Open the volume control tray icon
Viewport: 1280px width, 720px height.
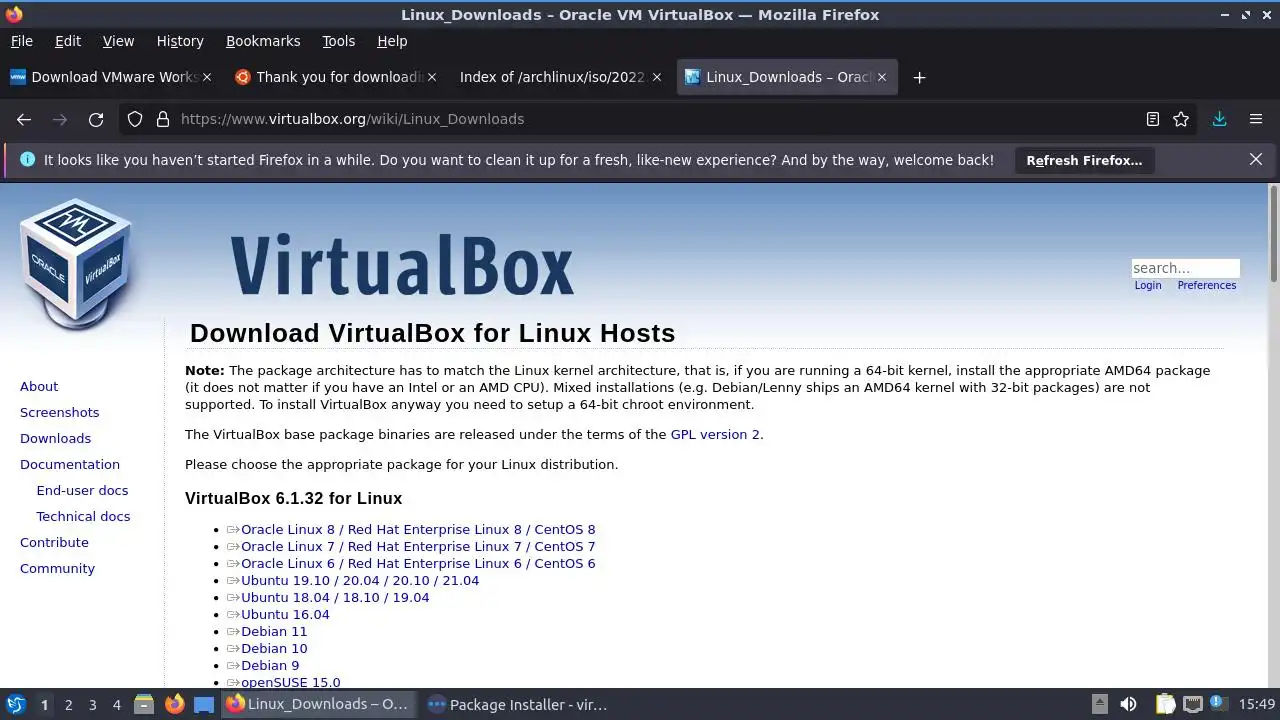1128,704
